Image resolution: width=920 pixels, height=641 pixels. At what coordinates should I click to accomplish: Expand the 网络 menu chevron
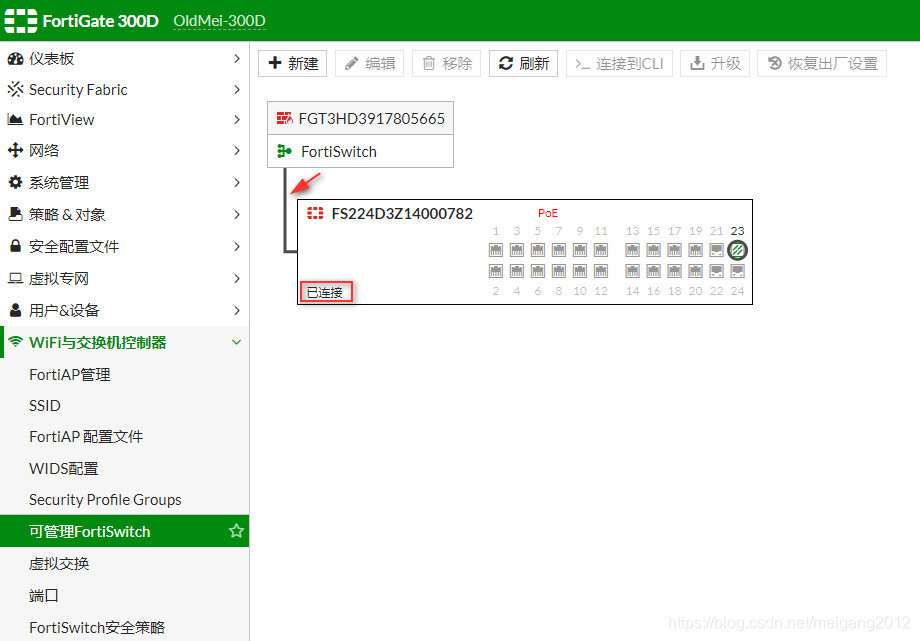(236, 150)
